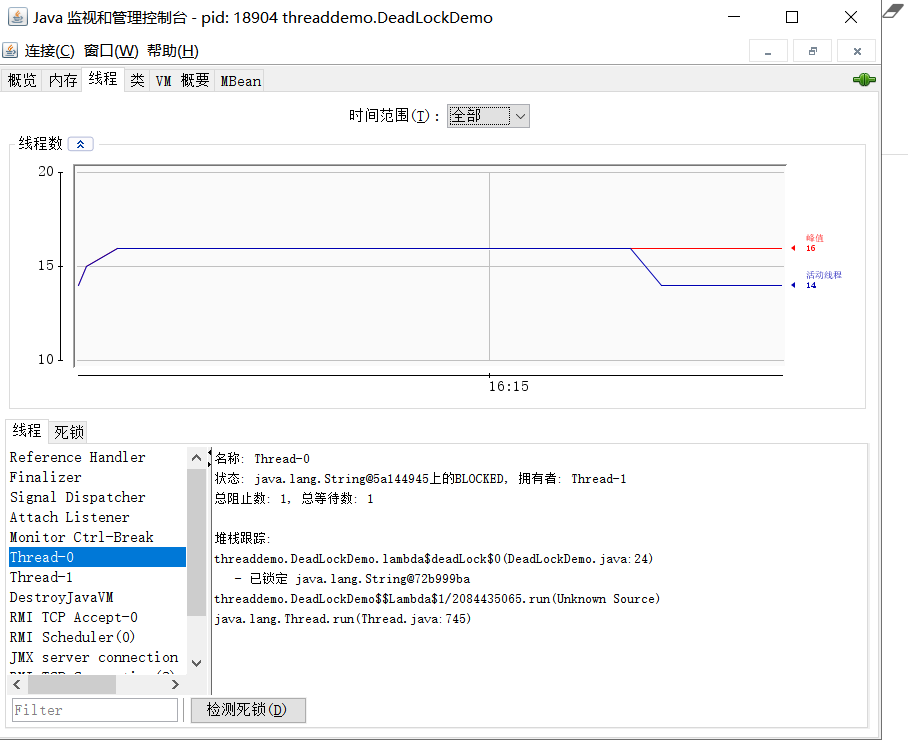
Task: Click the Thread.java:745 stack frame
Action: (x=343, y=619)
